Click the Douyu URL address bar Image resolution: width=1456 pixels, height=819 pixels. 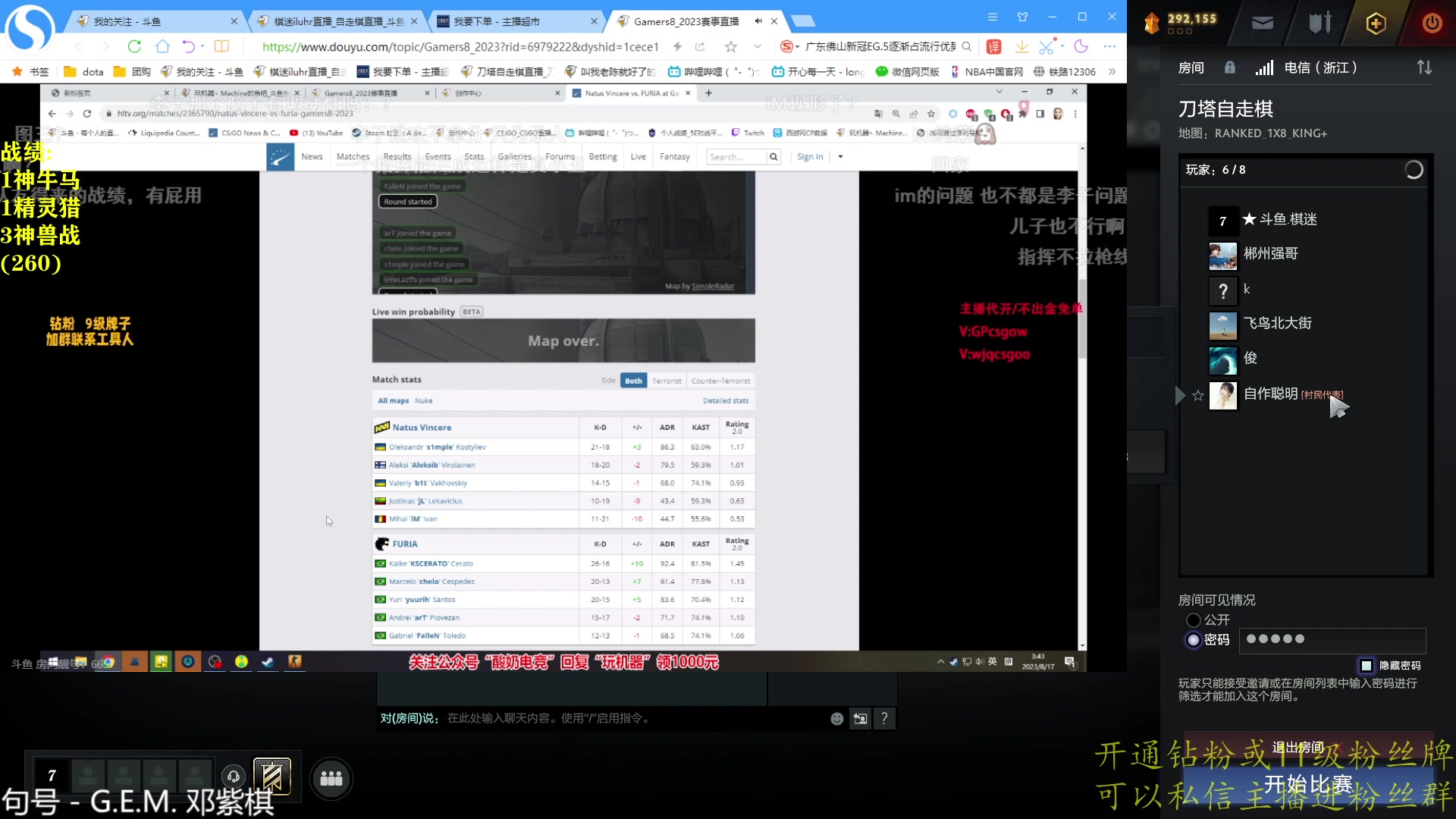coord(460,47)
